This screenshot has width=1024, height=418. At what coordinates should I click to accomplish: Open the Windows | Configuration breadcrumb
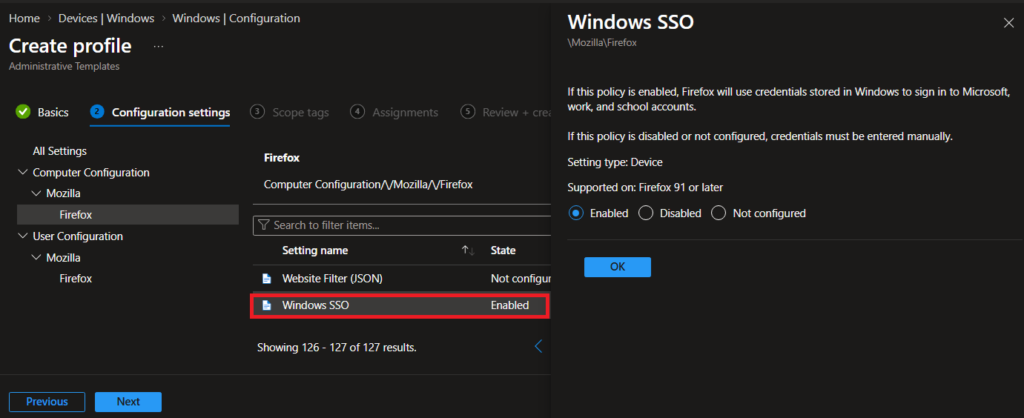click(236, 18)
